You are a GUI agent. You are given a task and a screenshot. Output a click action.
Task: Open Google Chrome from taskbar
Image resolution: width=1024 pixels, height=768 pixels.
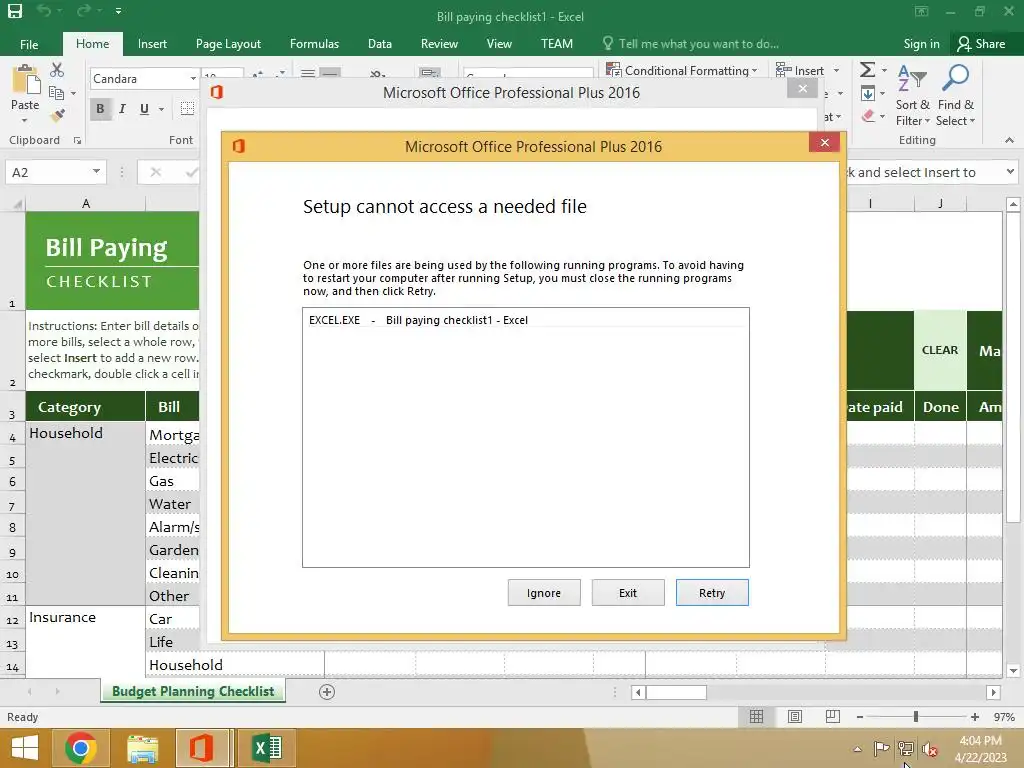coord(81,748)
